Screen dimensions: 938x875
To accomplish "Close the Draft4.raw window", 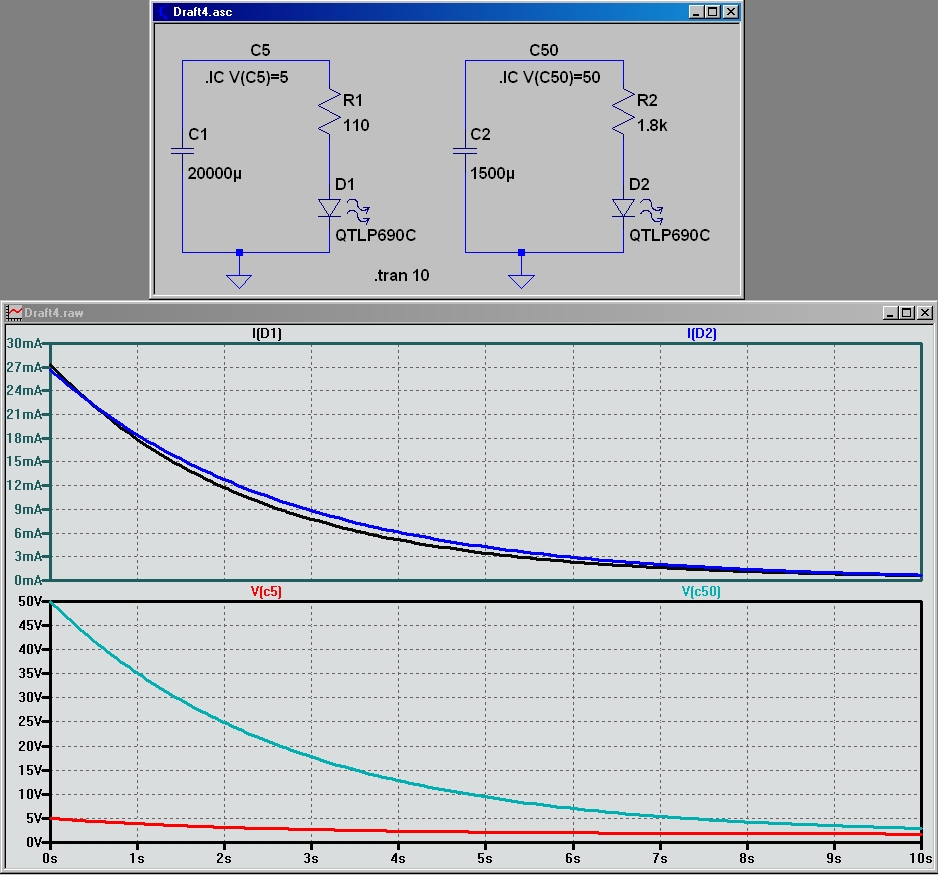I will [x=925, y=313].
